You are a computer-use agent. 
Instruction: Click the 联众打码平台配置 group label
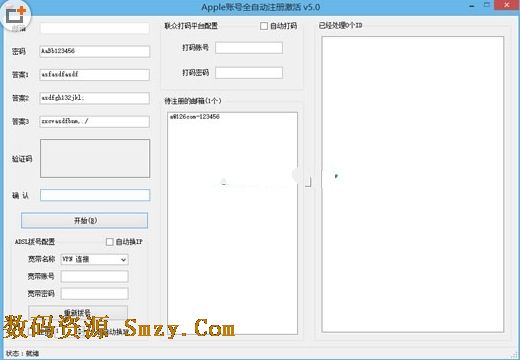(191, 26)
